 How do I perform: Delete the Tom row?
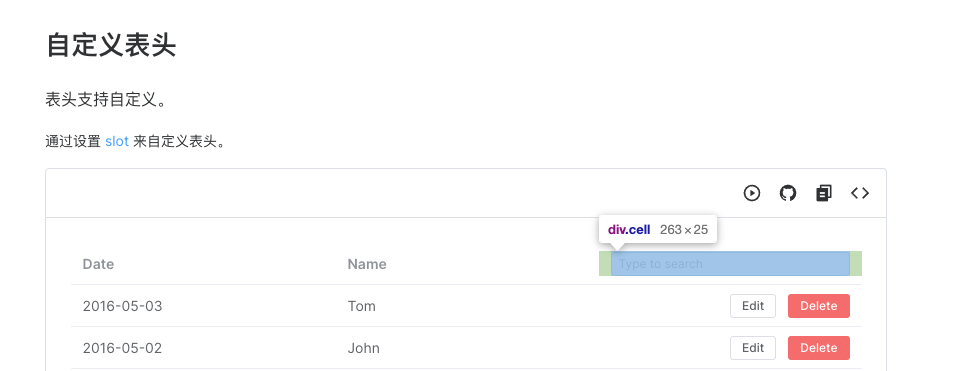[x=819, y=306]
